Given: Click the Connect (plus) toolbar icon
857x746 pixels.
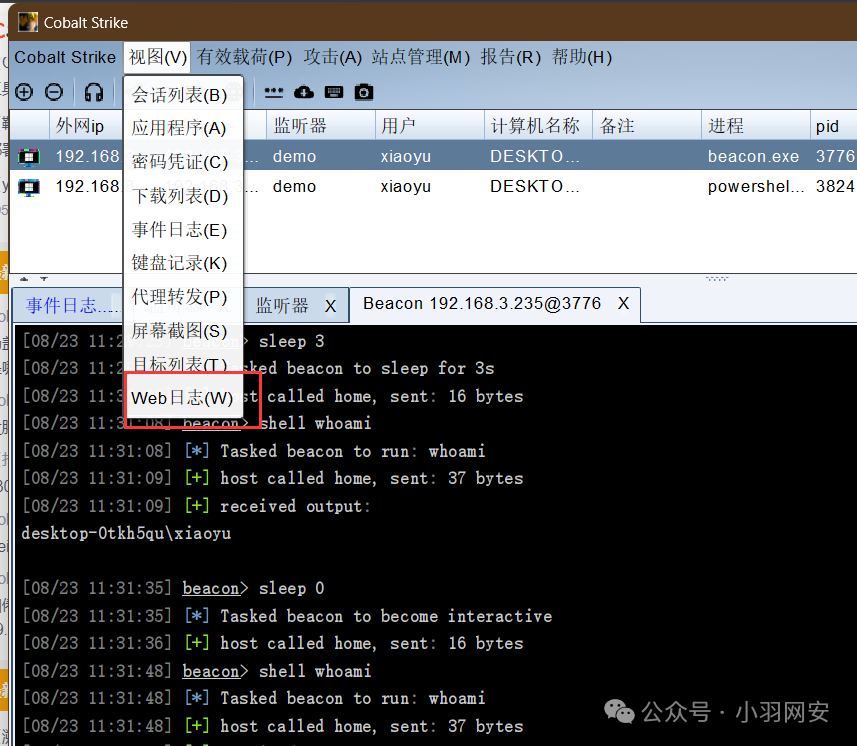Looking at the screenshot, I should [24, 92].
